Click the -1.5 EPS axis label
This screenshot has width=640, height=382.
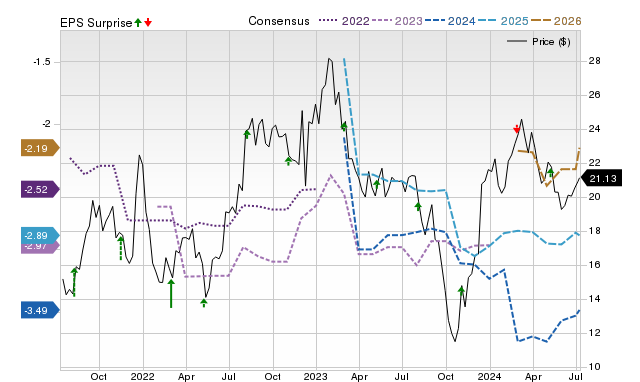point(42,62)
